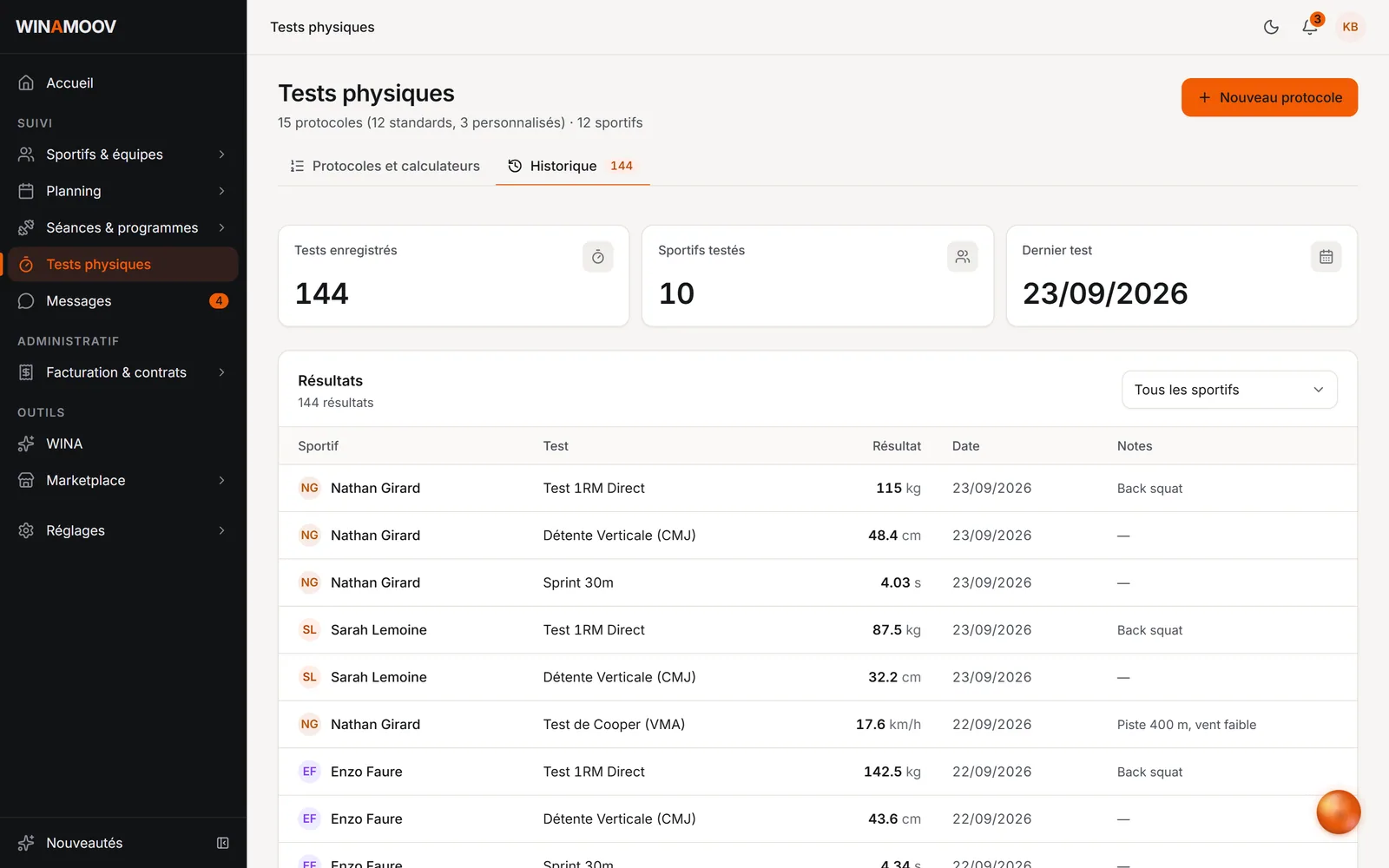This screenshot has height=868, width=1389.
Task: Click the Facturation & contrats invoice icon
Action: coord(26,372)
